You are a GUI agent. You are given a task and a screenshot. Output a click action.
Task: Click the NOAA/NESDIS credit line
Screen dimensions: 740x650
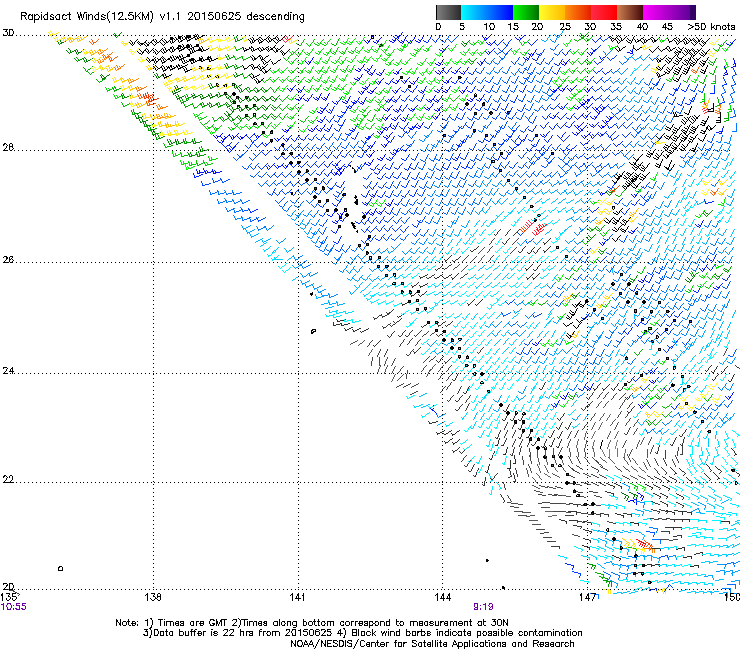coord(432,644)
